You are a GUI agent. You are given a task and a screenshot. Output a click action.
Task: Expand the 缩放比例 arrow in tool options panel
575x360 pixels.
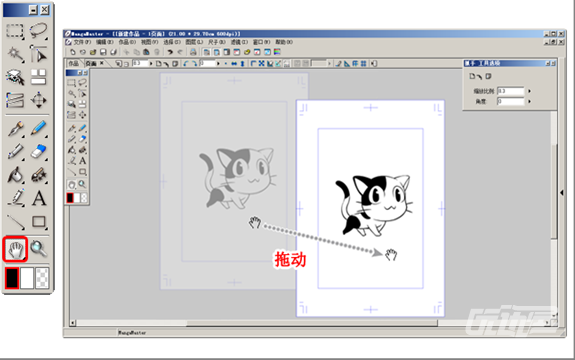click(x=529, y=91)
